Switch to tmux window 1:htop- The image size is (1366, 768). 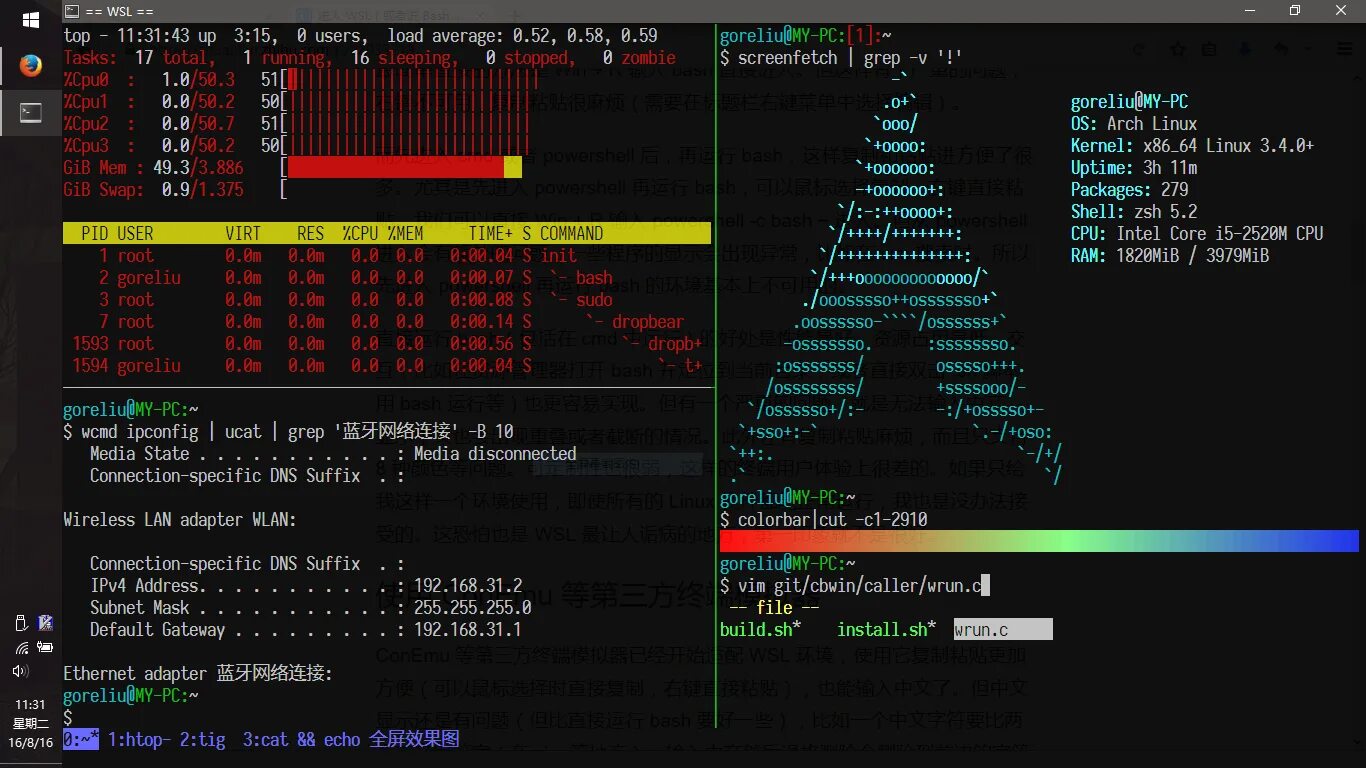pyautogui.click(x=140, y=740)
